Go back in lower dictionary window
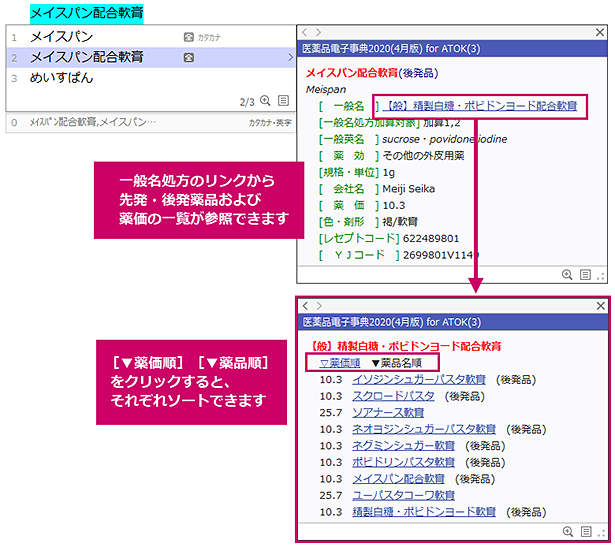The height and width of the screenshot is (547, 615). tap(306, 306)
